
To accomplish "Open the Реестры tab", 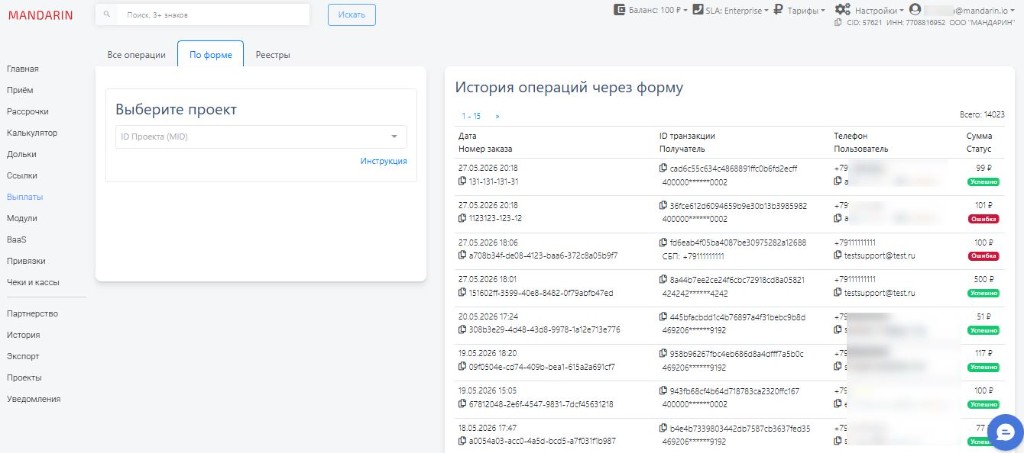I will click(273, 55).
